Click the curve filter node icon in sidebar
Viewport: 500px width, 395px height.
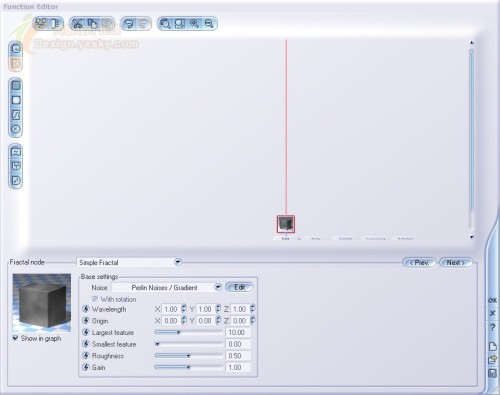(x=16, y=115)
